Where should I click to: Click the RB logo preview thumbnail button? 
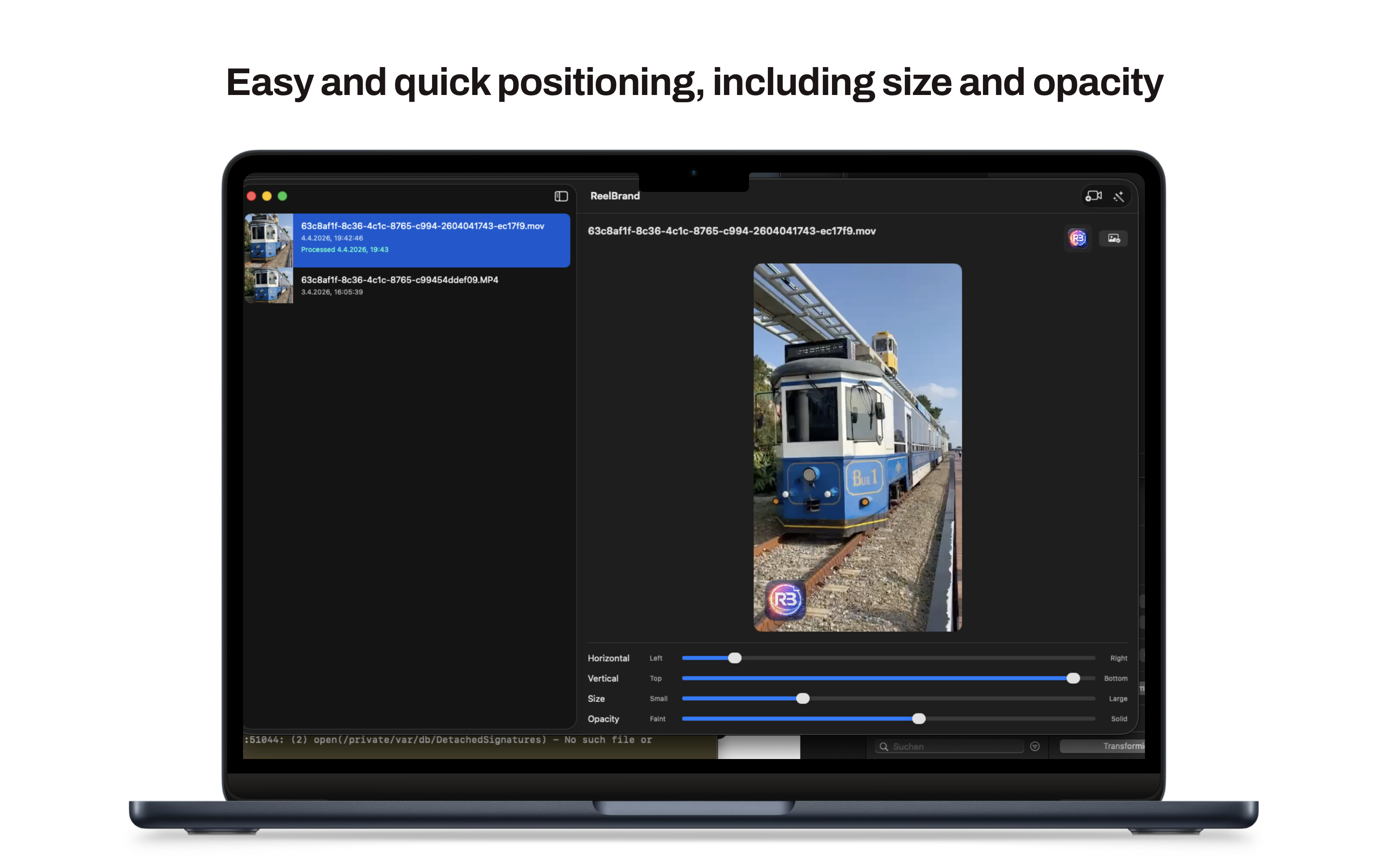tap(1077, 238)
